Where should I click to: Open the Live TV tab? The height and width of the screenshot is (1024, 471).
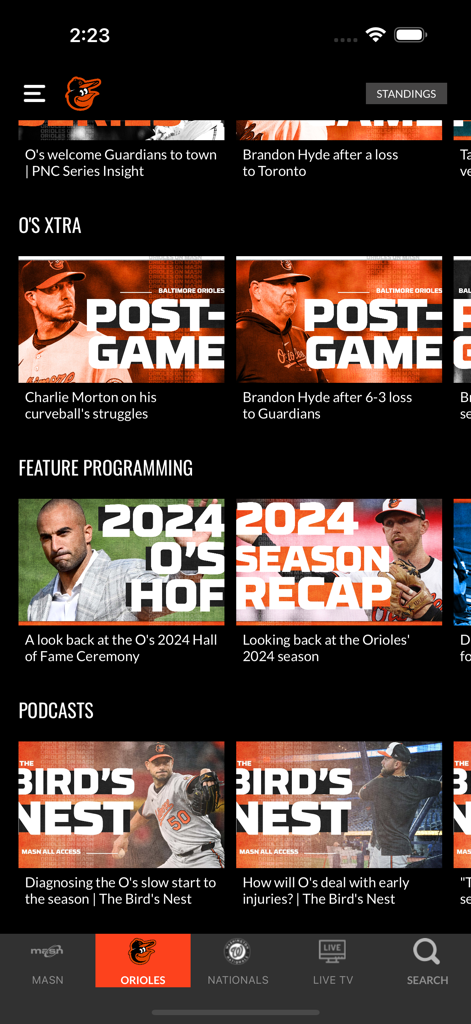pos(333,961)
